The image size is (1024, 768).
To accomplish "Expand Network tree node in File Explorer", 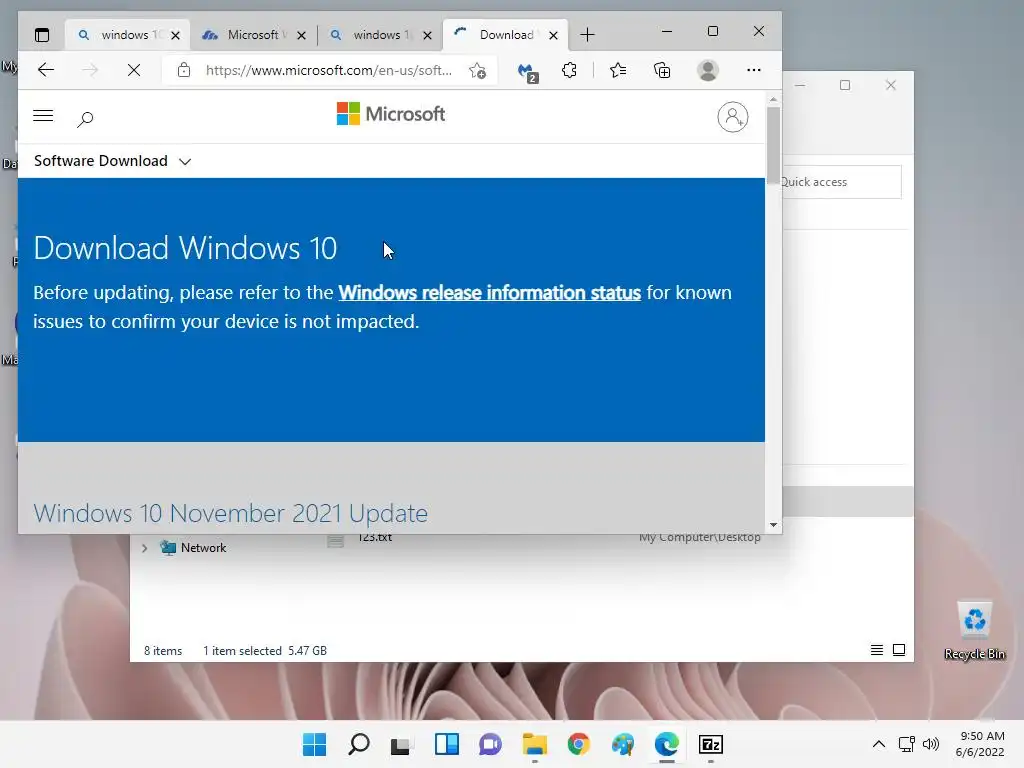I will 144,548.
